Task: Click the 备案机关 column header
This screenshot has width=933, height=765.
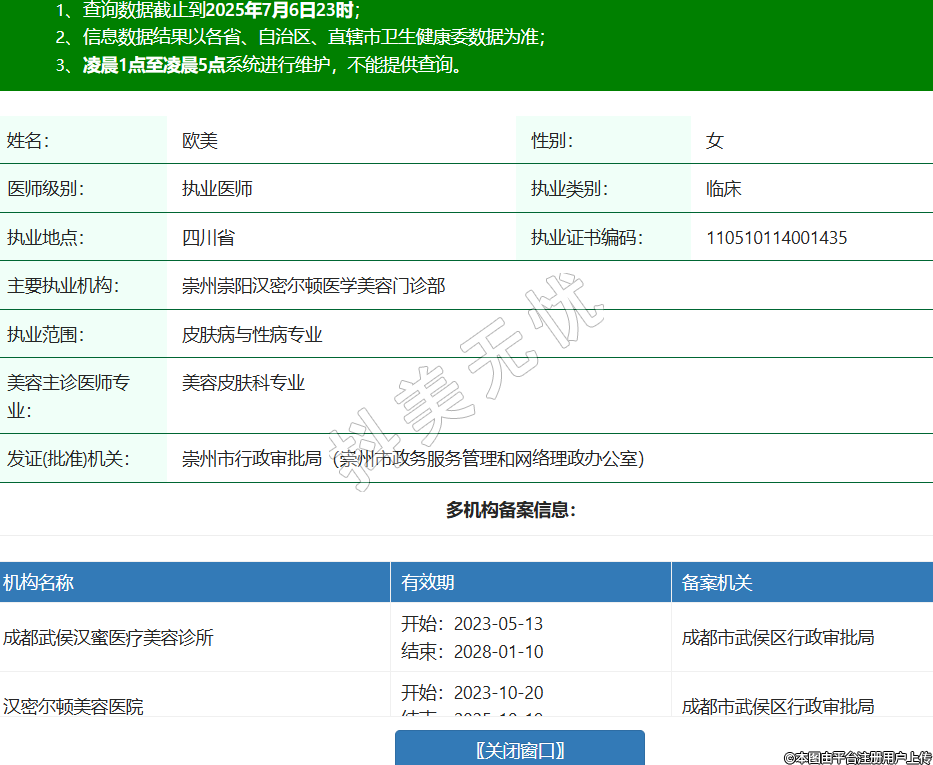Action: click(x=716, y=582)
